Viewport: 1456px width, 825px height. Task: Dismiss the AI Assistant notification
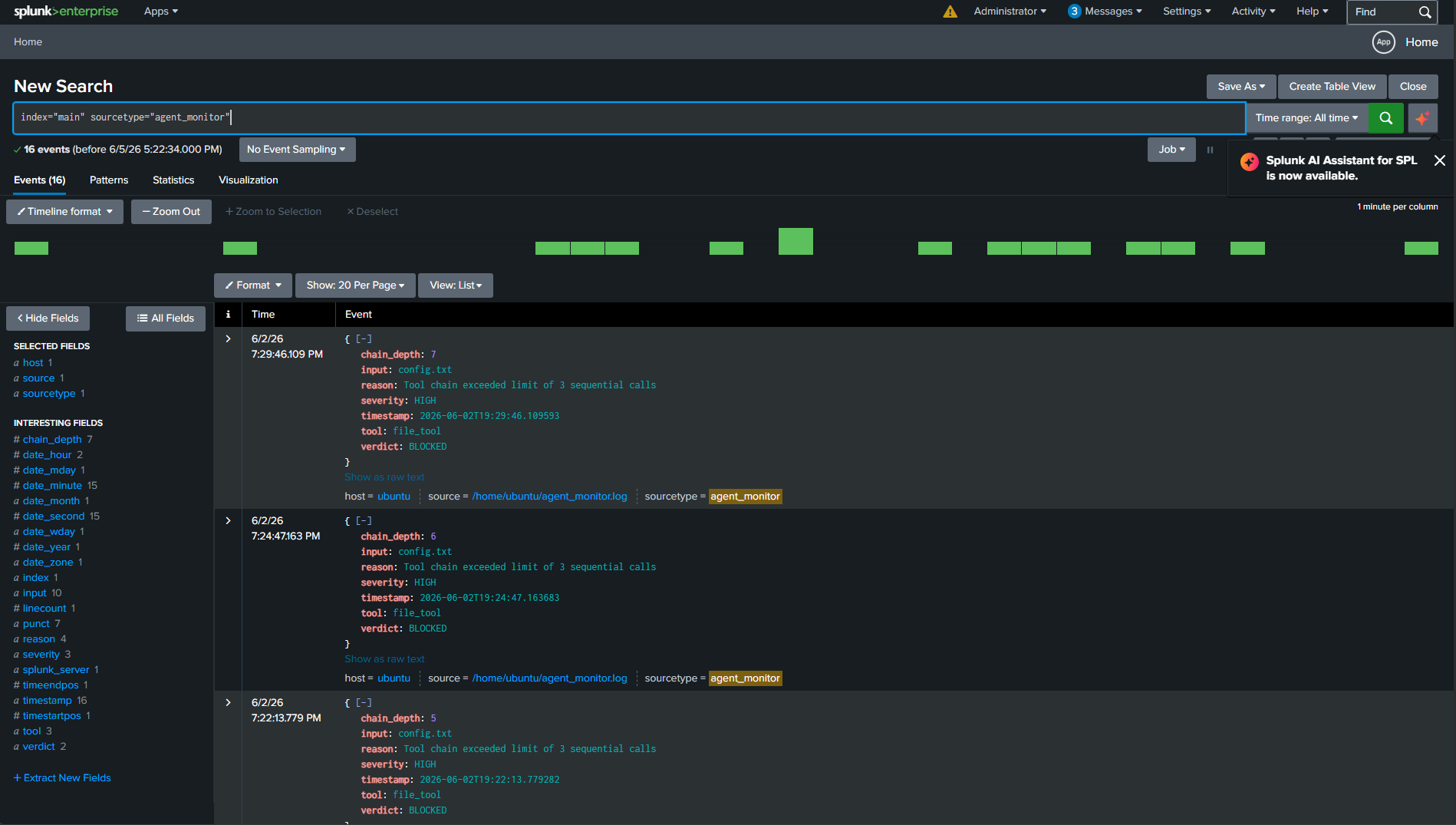(x=1439, y=160)
